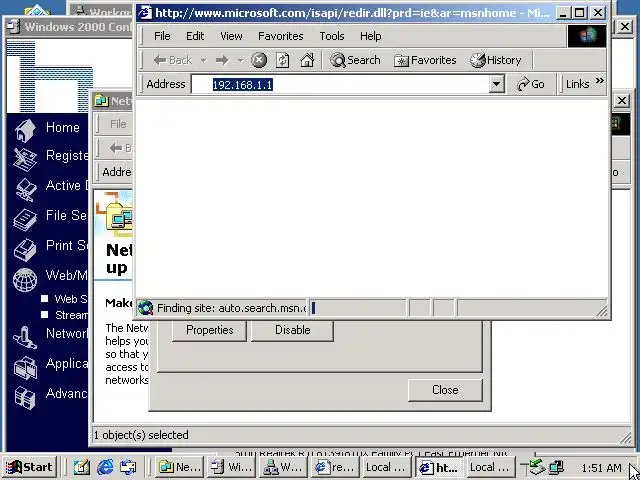Screen dimensions: 640x480
Task: Open the File menu in the Network window
Action: coord(118,124)
